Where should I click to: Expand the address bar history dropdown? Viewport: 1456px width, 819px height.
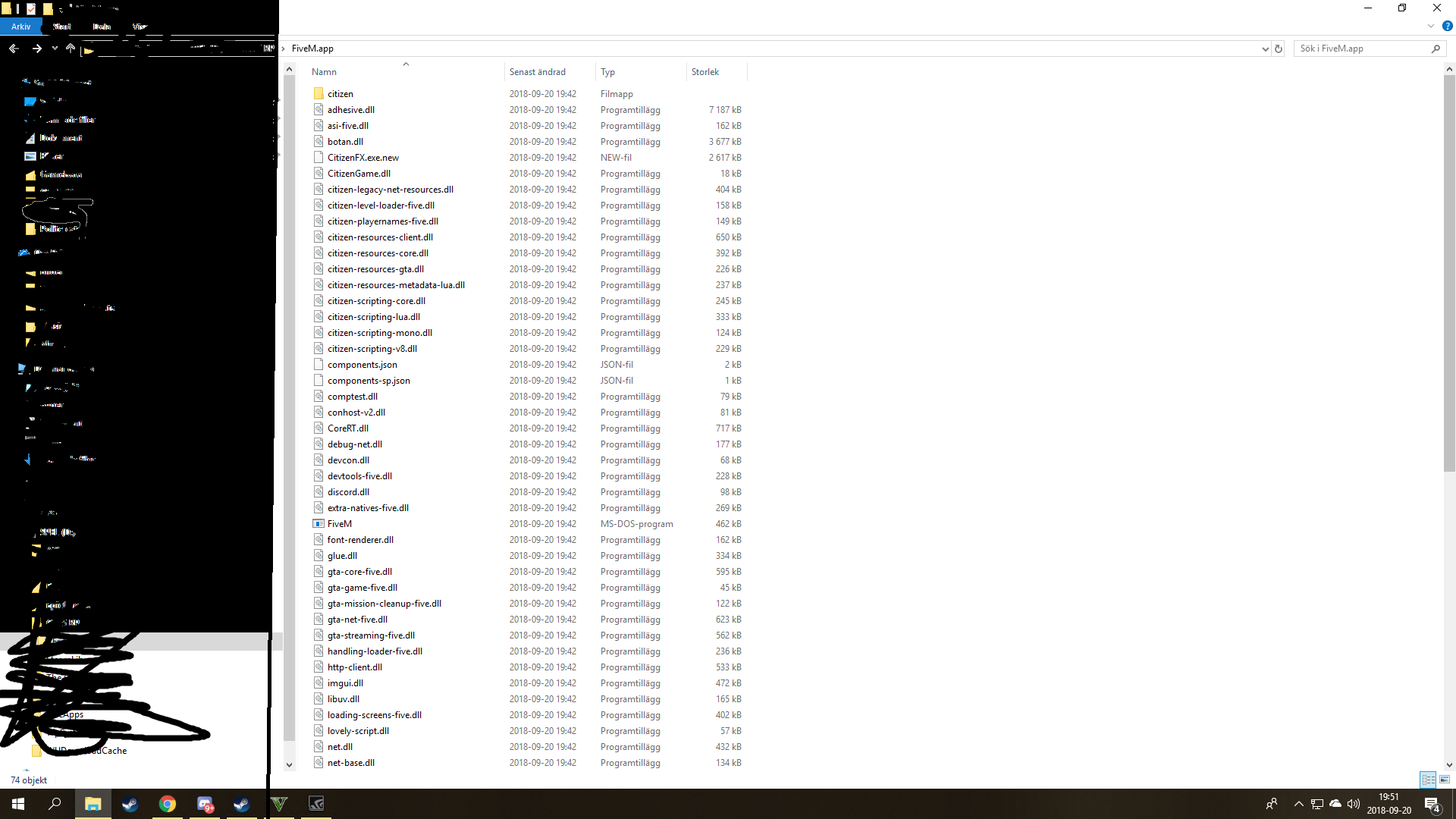(x=1263, y=48)
